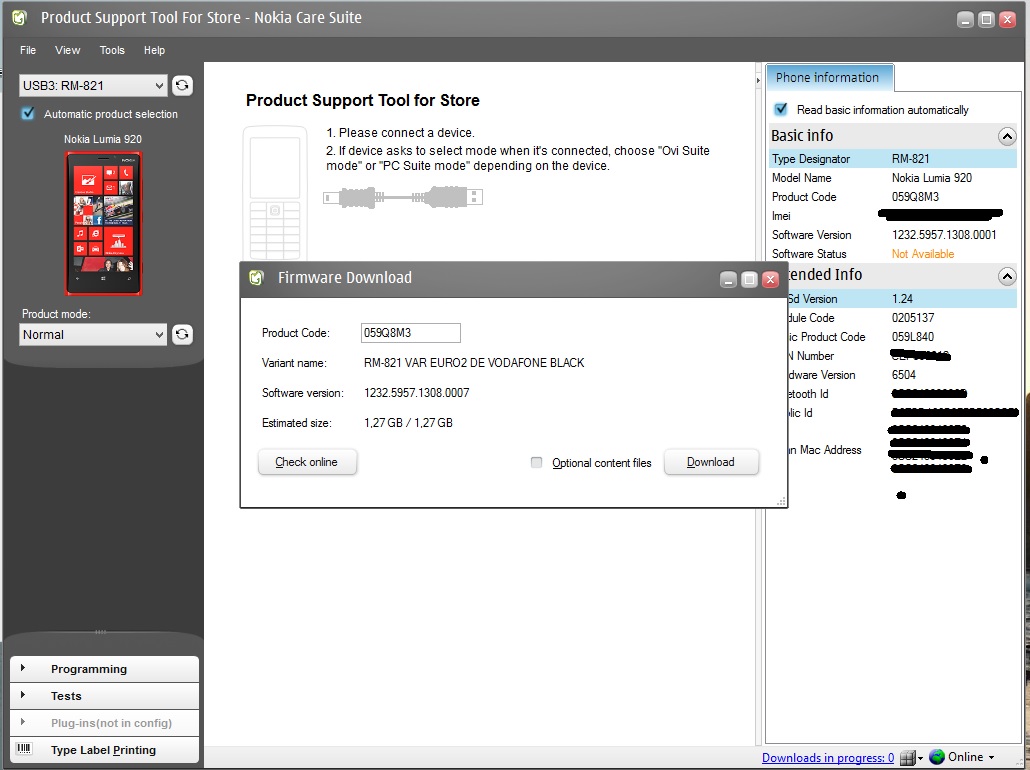Click estimated size 1,27 GB / 1,27 GB
The image size is (1030, 770).
pos(408,423)
